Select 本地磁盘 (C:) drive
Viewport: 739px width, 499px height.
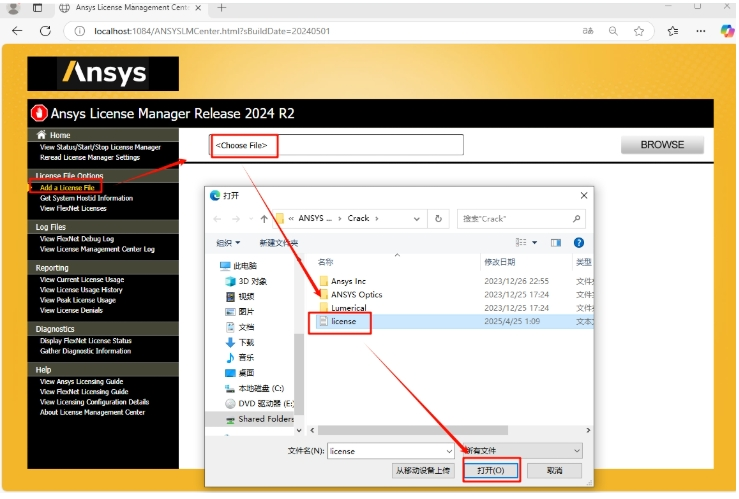[x=255, y=388]
